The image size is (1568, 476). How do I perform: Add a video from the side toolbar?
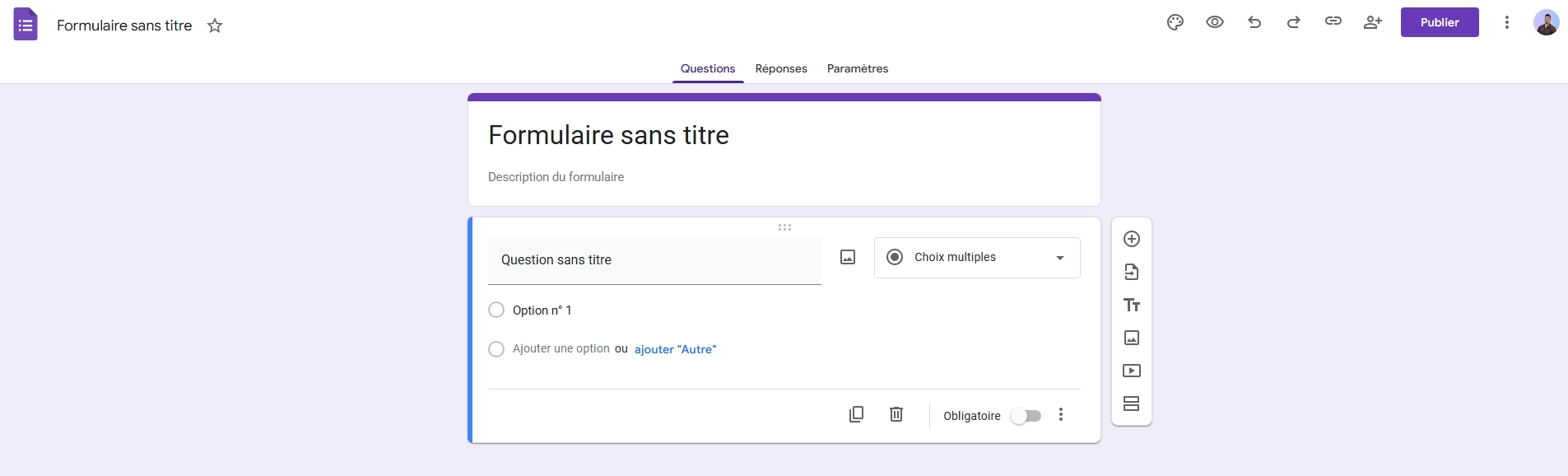[x=1131, y=371]
